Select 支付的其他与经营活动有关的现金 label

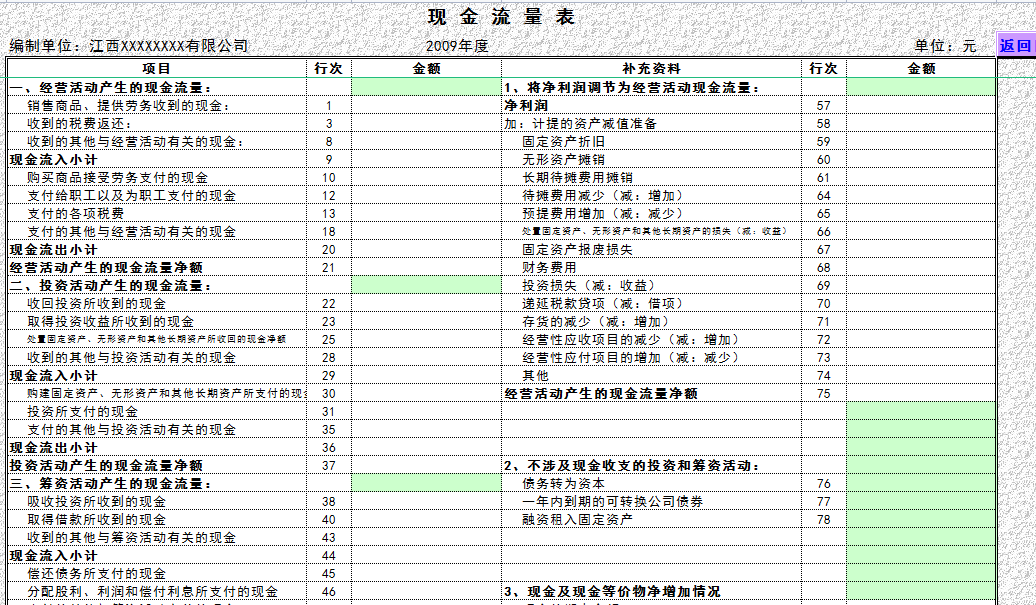[x=131, y=231]
